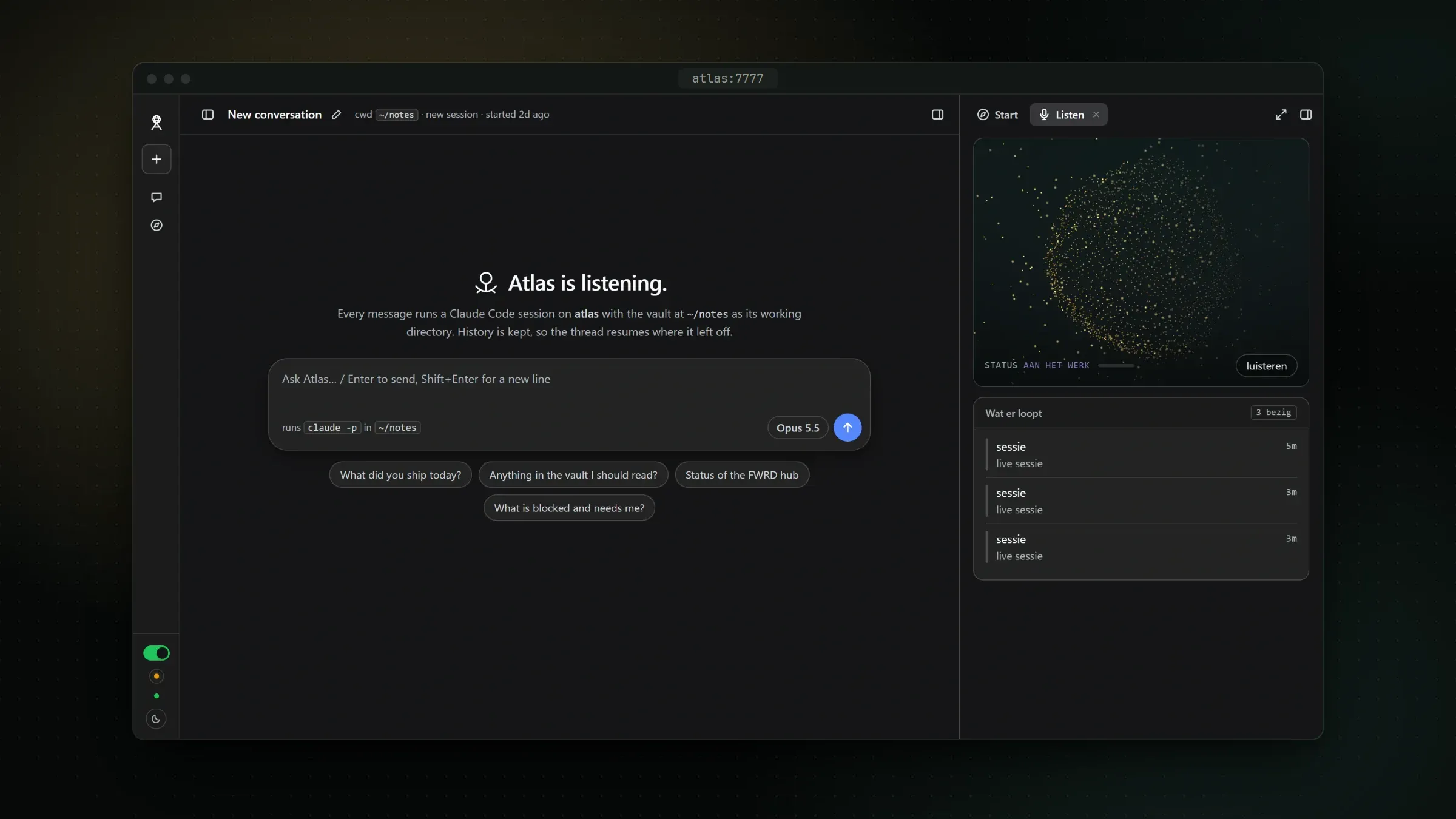
Task: Click the '~/notes' cwd chip in header
Action: (x=397, y=115)
